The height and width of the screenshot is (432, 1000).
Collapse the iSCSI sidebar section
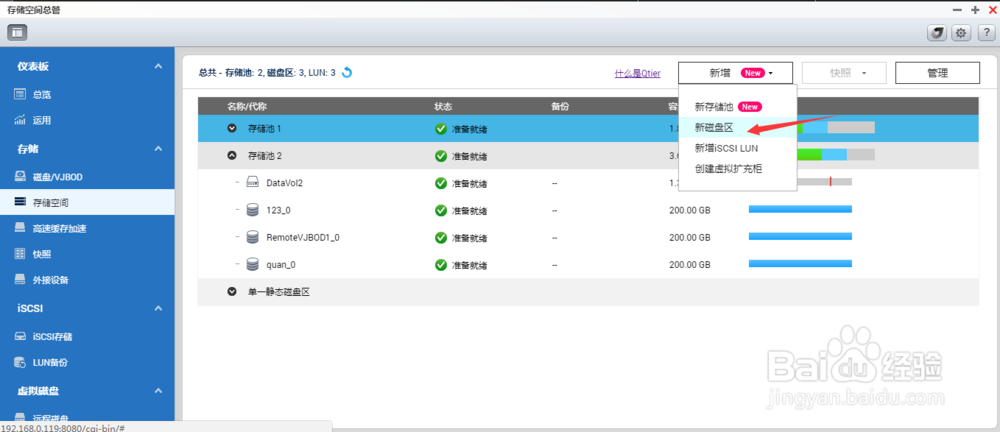tap(158, 308)
